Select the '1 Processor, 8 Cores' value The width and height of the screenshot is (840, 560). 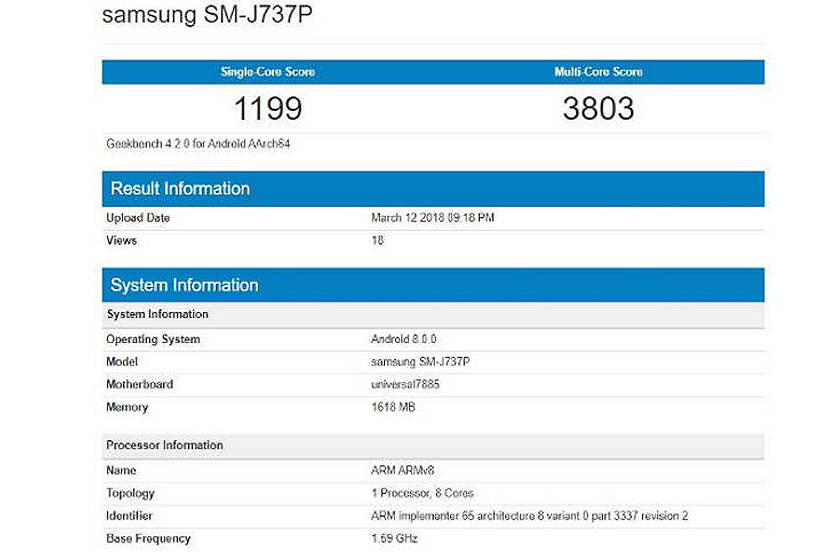tap(422, 493)
